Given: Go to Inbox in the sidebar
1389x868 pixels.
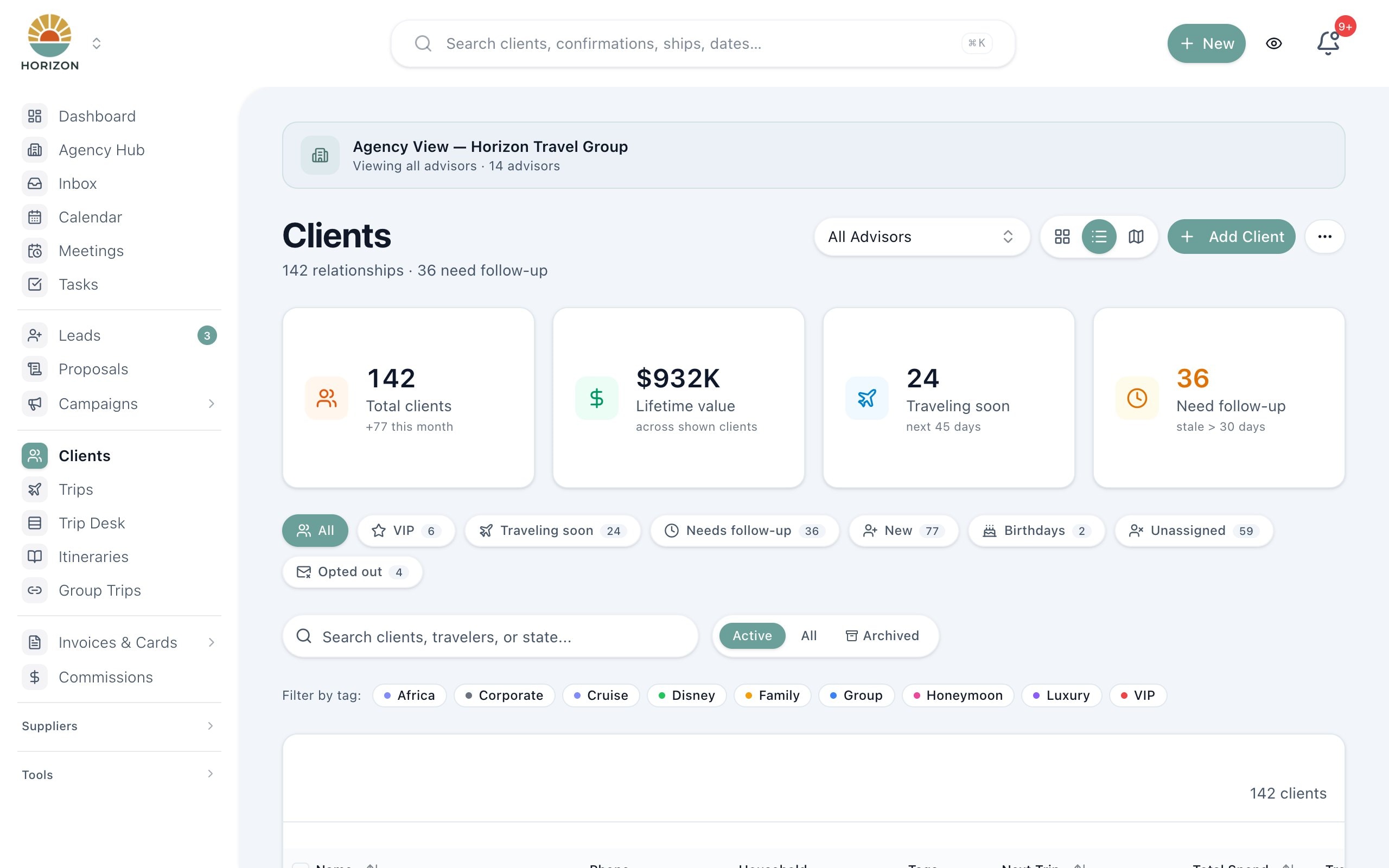Looking at the screenshot, I should coord(119,184).
